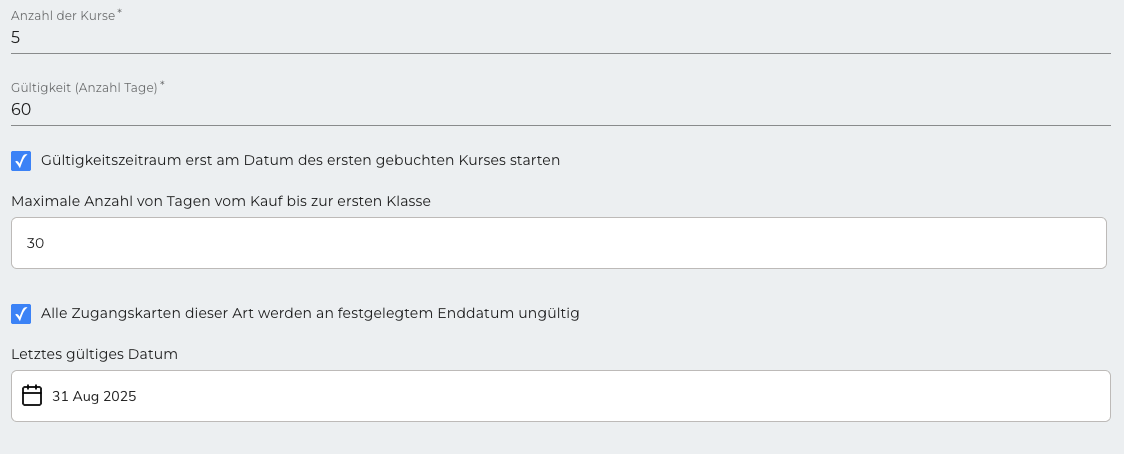This screenshot has width=1124, height=454.
Task: Click the Gültigkeit (Anzahl Tage) label text
Action: pos(84,88)
